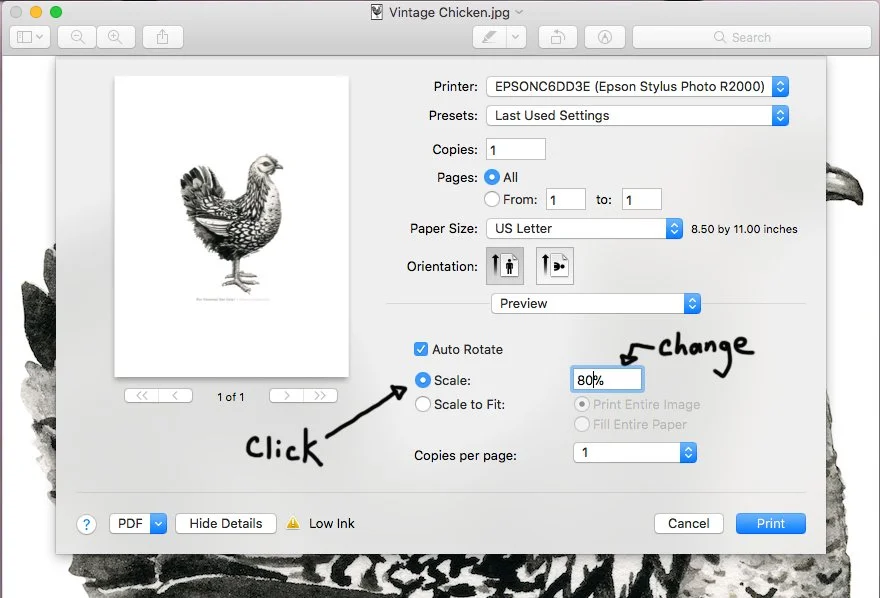The height and width of the screenshot is (598, 880).
Task: Toggle the Auto Rotate checkbox
Action: pos(421,349)
